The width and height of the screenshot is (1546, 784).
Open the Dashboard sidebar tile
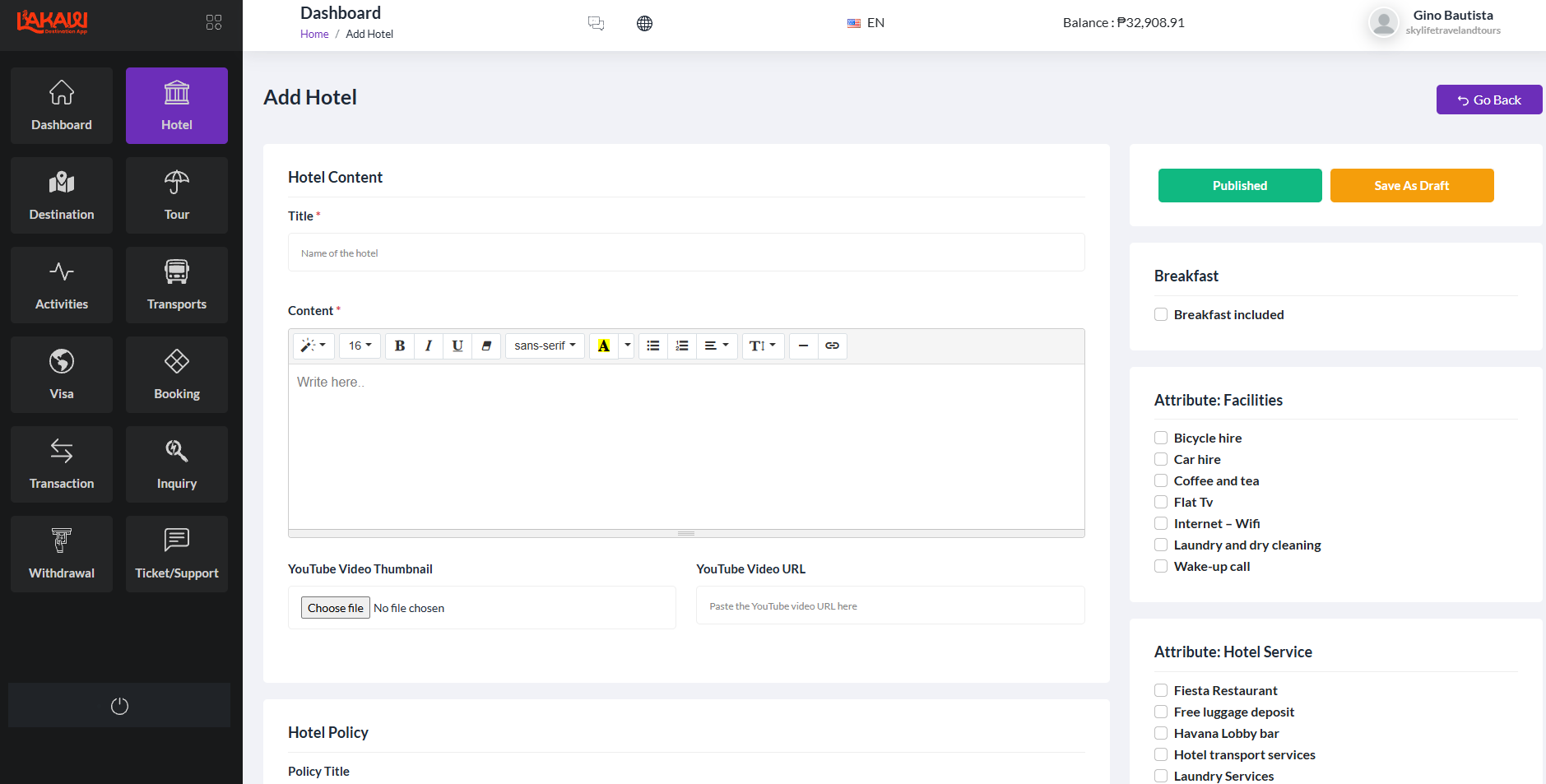[62, 105]
